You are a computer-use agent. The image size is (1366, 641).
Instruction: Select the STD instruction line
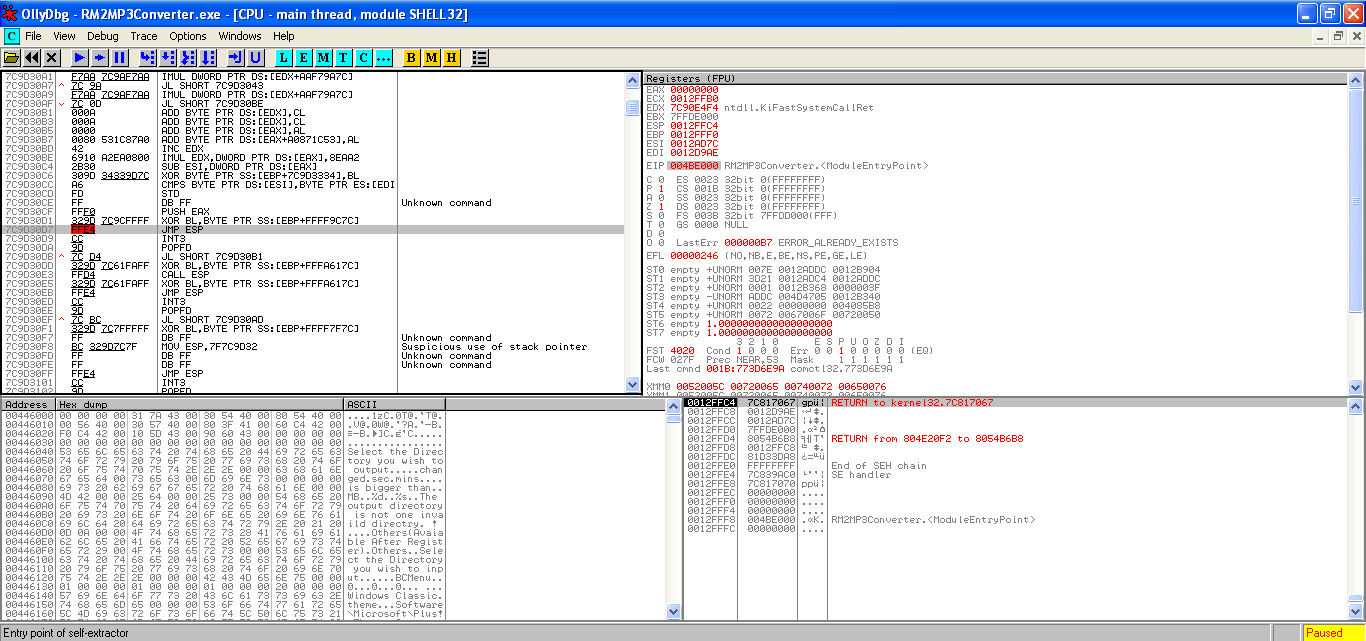click(313, 194)
